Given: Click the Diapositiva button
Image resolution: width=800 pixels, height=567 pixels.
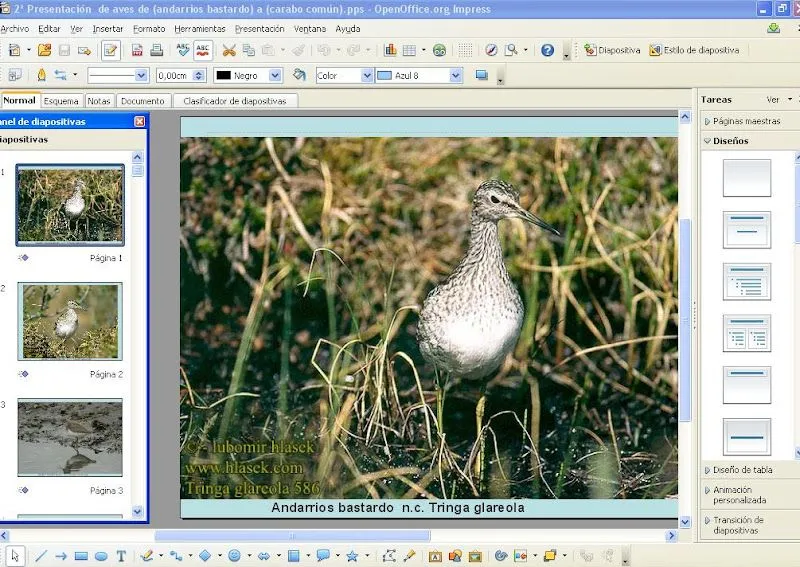Looking at the screenshot, I should pos(612,50).
